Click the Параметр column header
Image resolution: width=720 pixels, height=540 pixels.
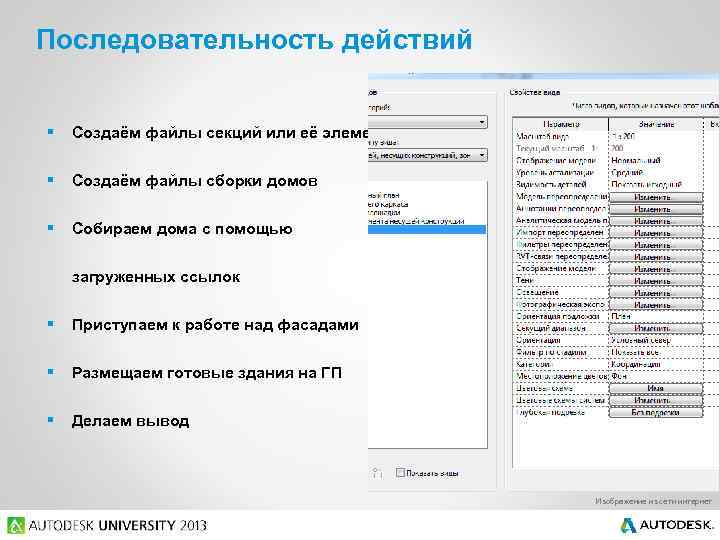tap(561, 124)
